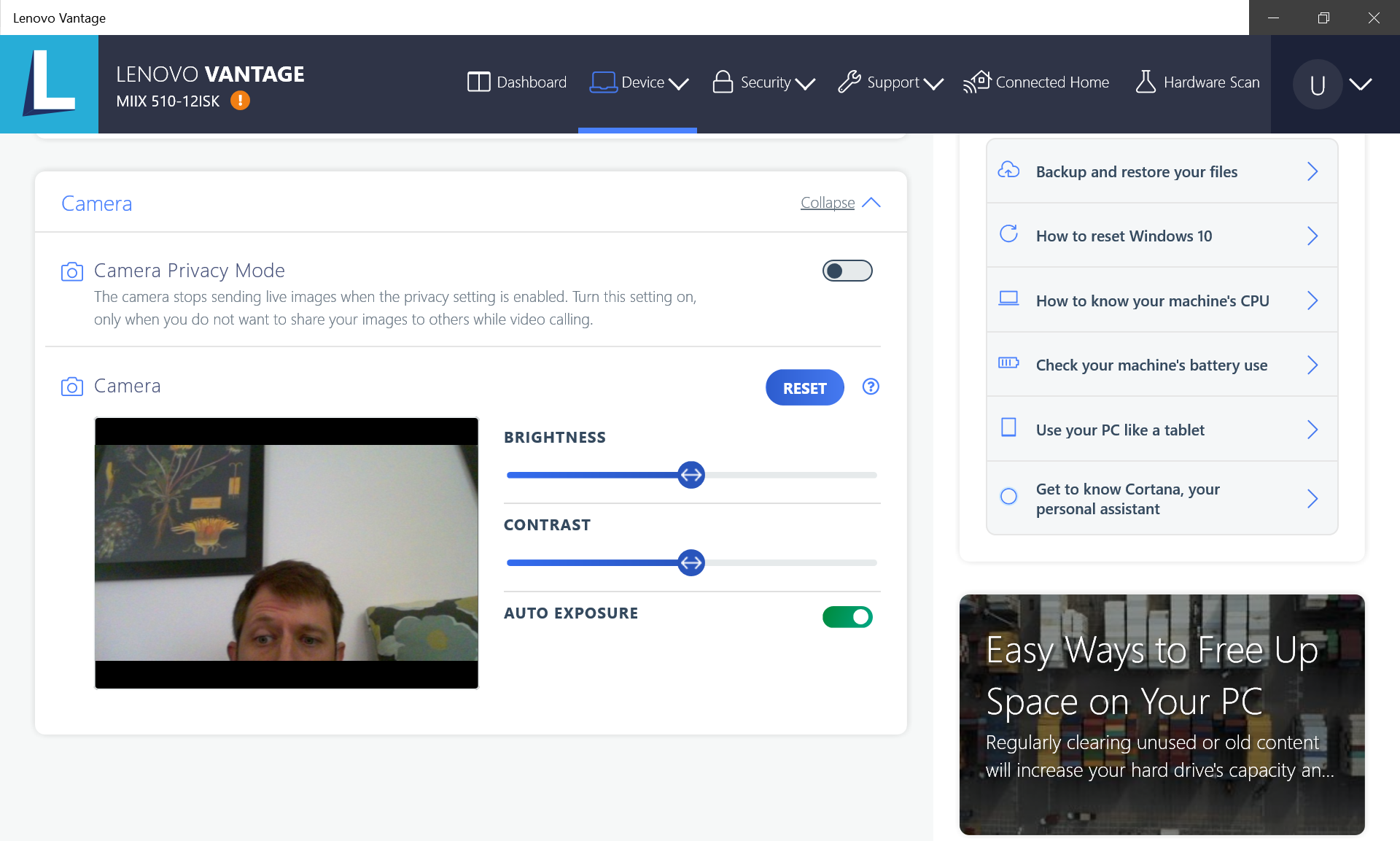Click the Camera section title
This screenshot has height=841, width=1400.
pos(97,204)
